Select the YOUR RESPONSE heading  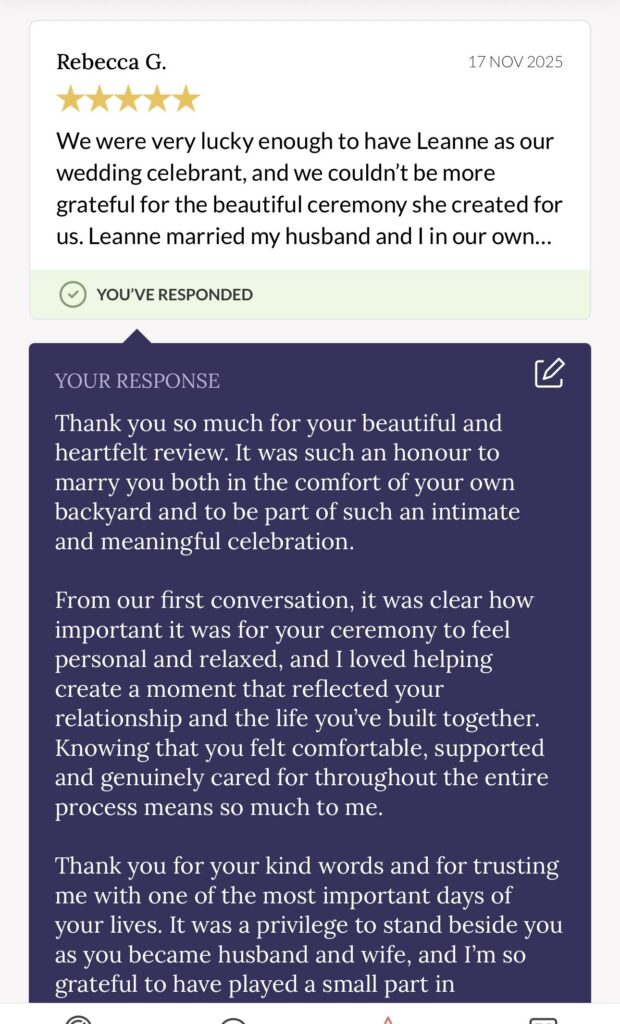point(137,381)
